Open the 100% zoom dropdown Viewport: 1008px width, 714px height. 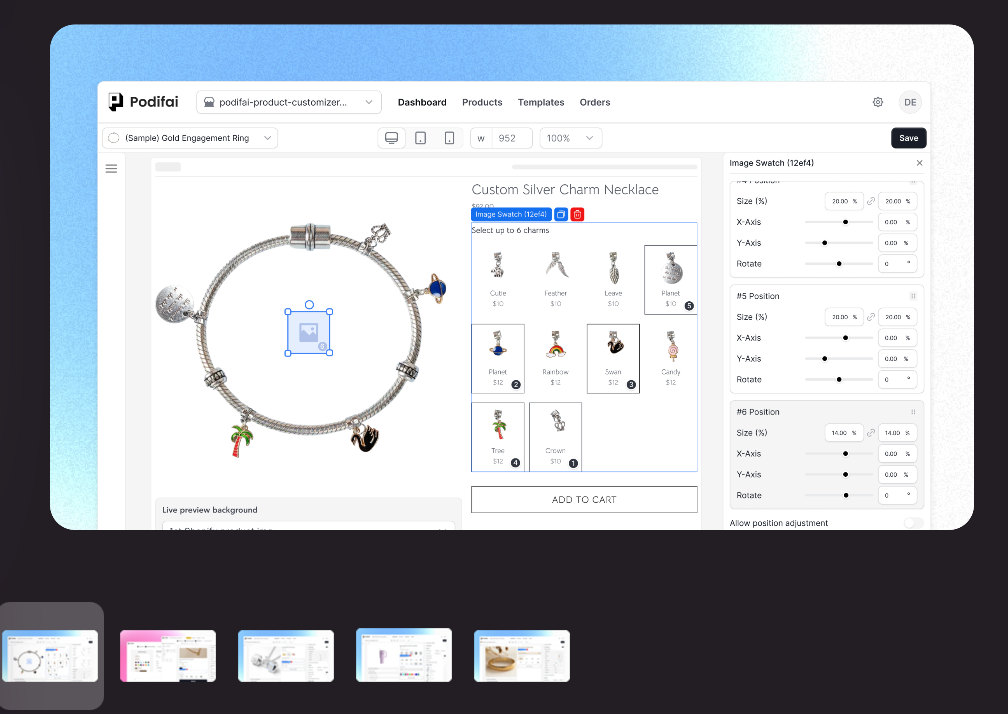tap(571, 138)
